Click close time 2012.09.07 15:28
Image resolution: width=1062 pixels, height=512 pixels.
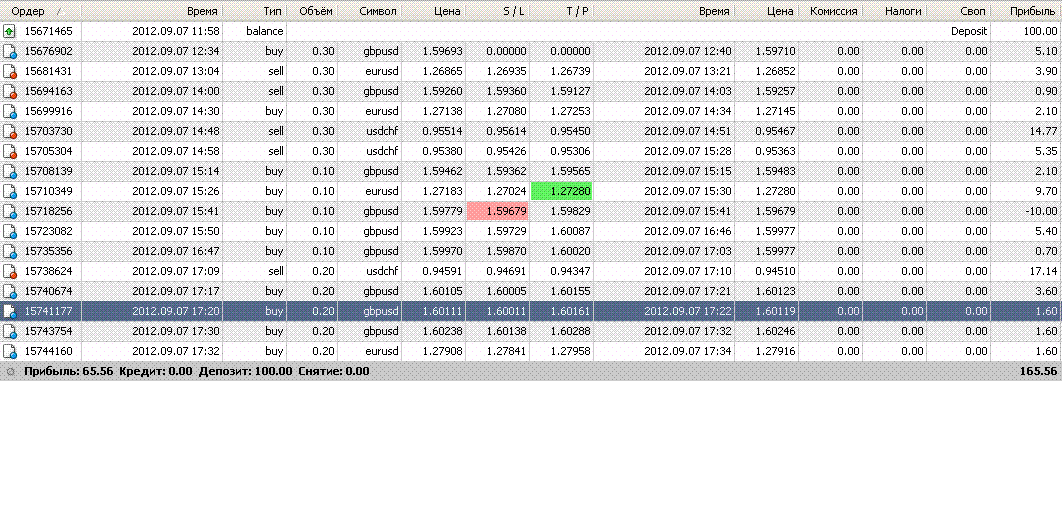[688, 151]
